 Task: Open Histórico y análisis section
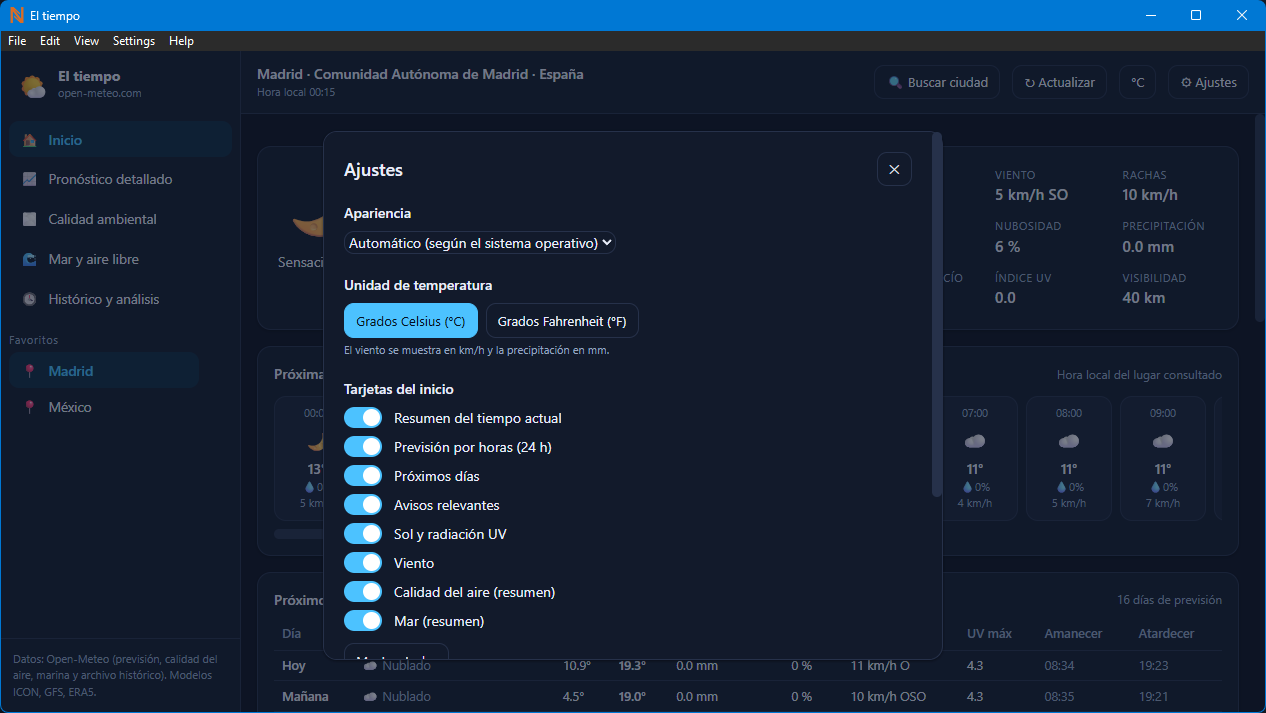click(x=121, y=299)
